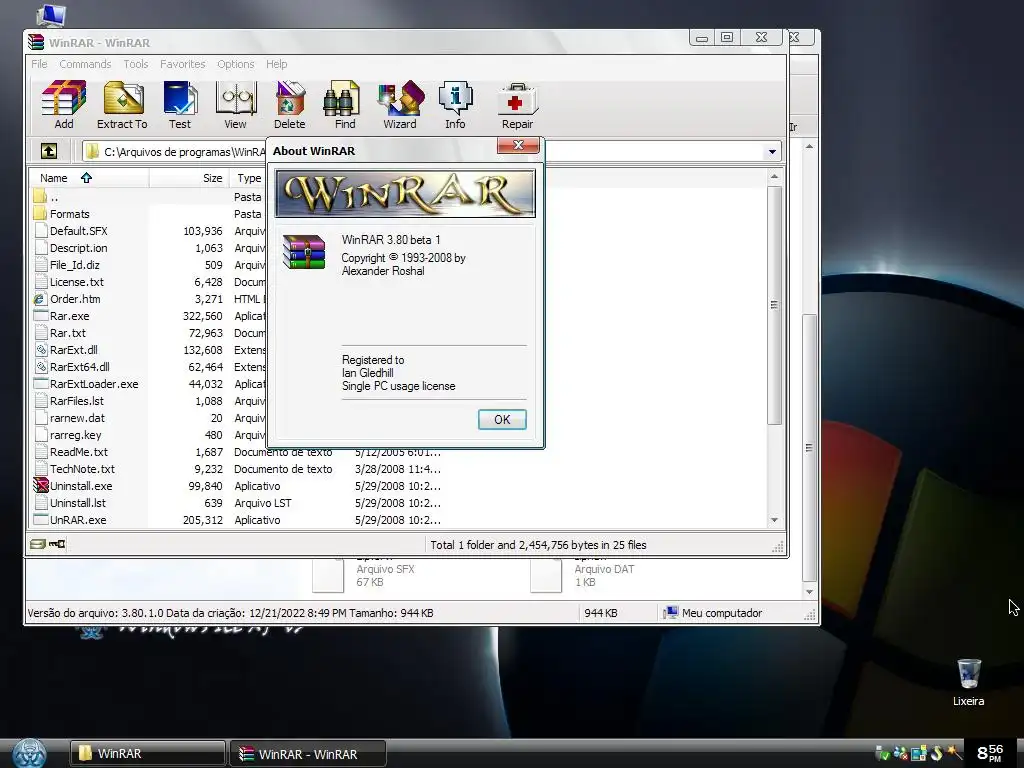Viewport: 1024px width, 768px height.
Task: Click the WinRAR books icon in About dialog
Action: click(x=304, y=252)
